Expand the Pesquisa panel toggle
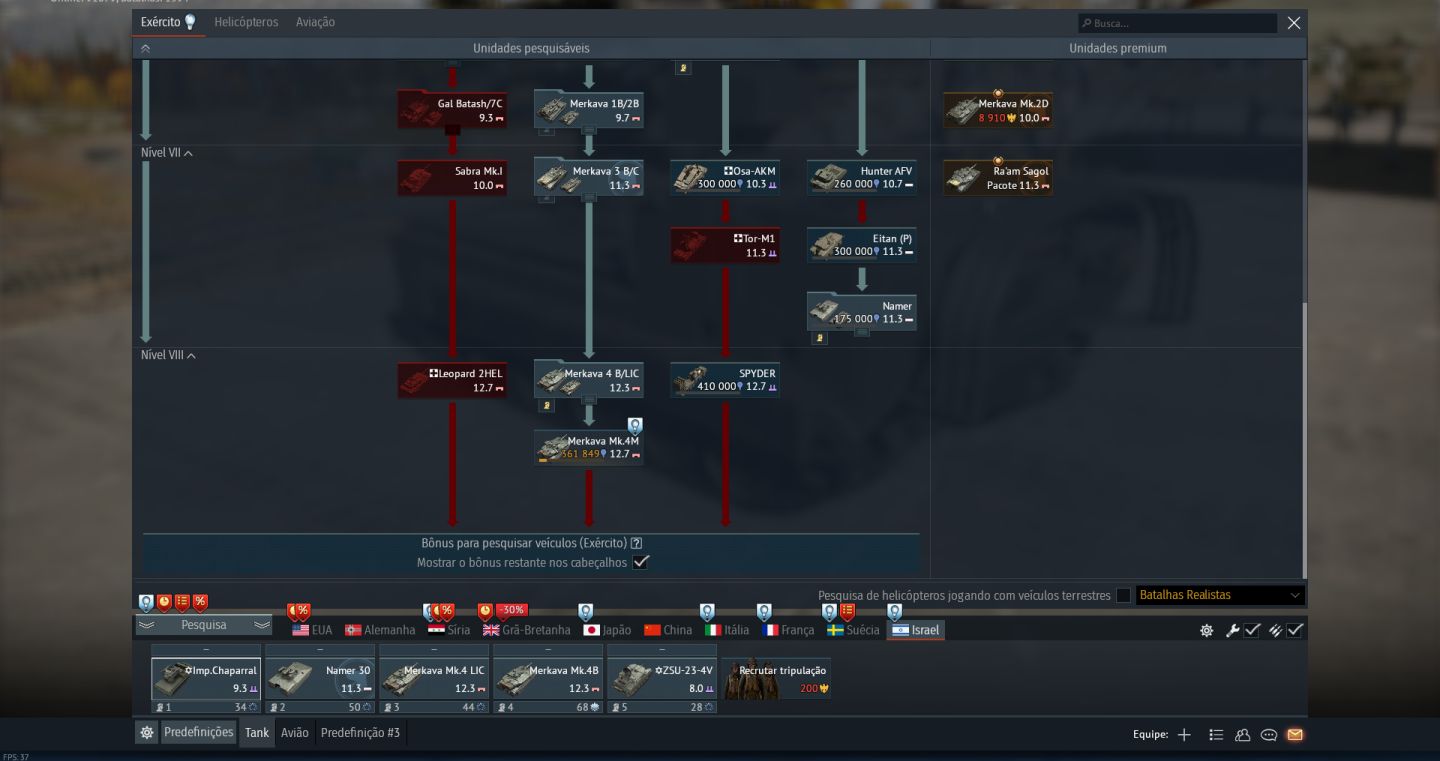1440x761 pixels. pyautogui.click(x=204, y=625)
